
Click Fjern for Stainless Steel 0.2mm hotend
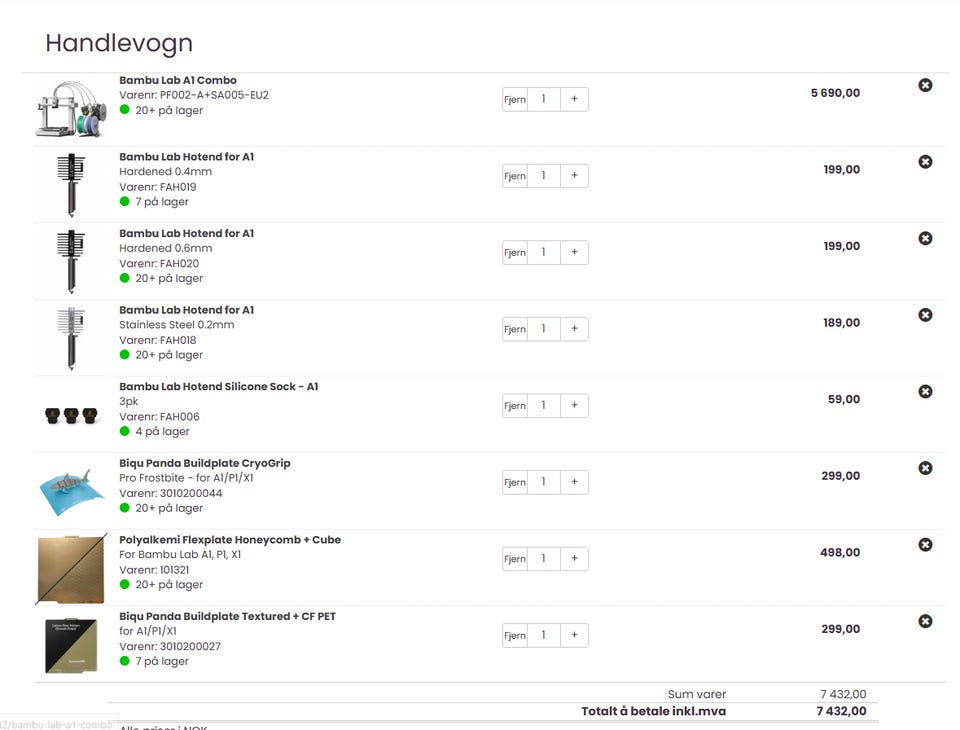(x=514, y=329)
